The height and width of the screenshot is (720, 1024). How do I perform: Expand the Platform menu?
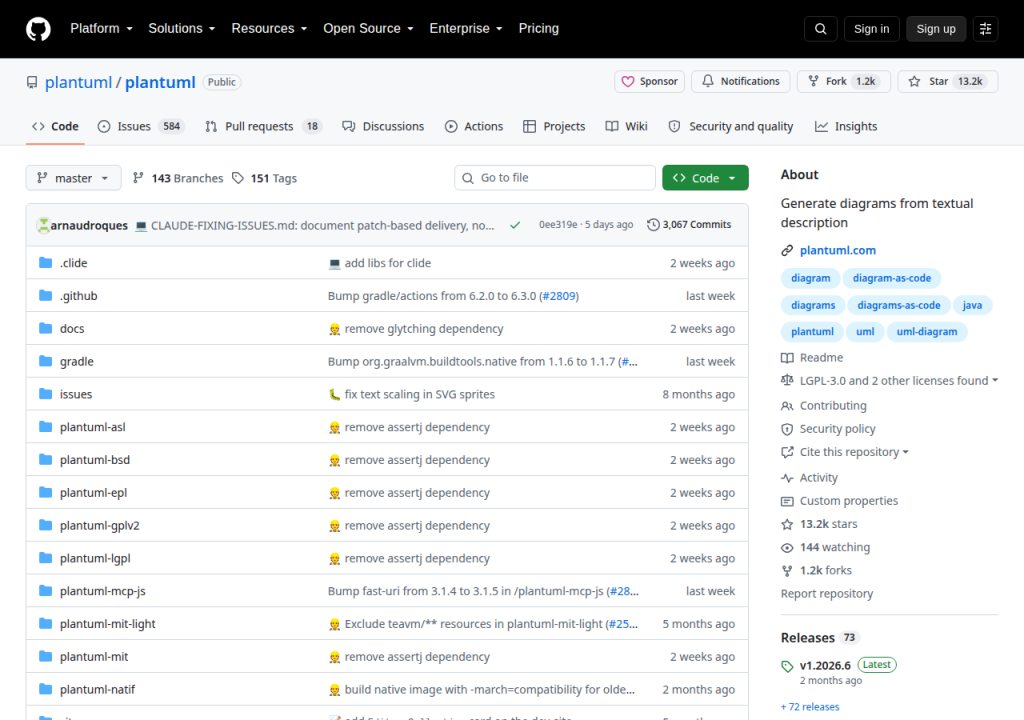click(x=101, y=29)
